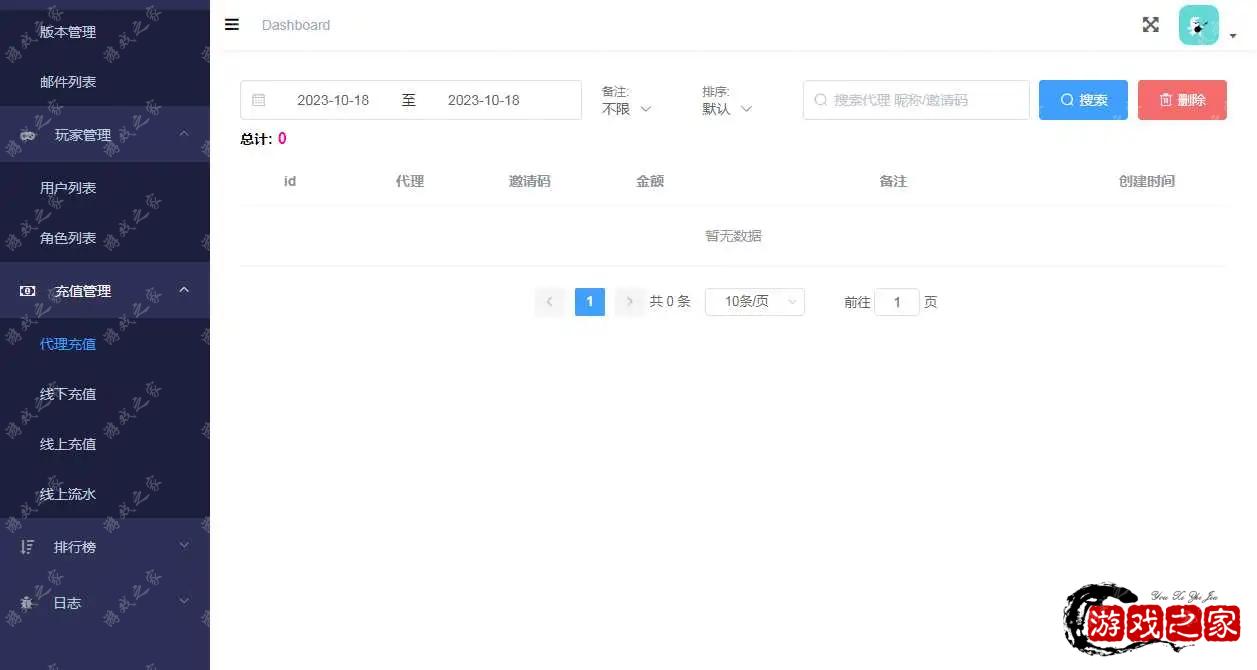Viewport: 1257px width, 670px height.
Task: Collapse the 充值管理 section via its chevron
Action: point(183,290)
